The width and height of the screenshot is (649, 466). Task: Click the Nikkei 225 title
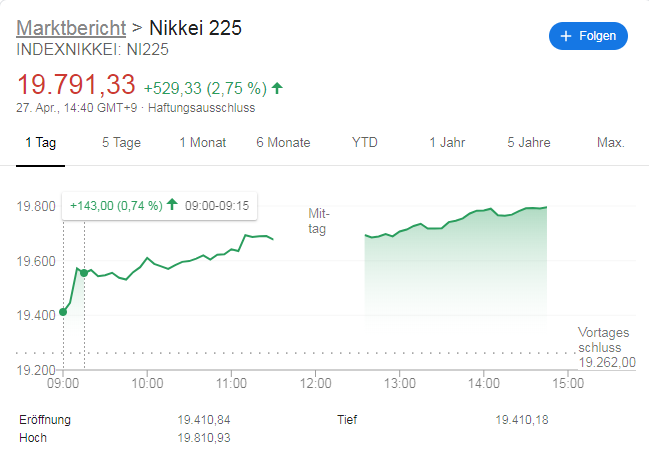[194, 27]
